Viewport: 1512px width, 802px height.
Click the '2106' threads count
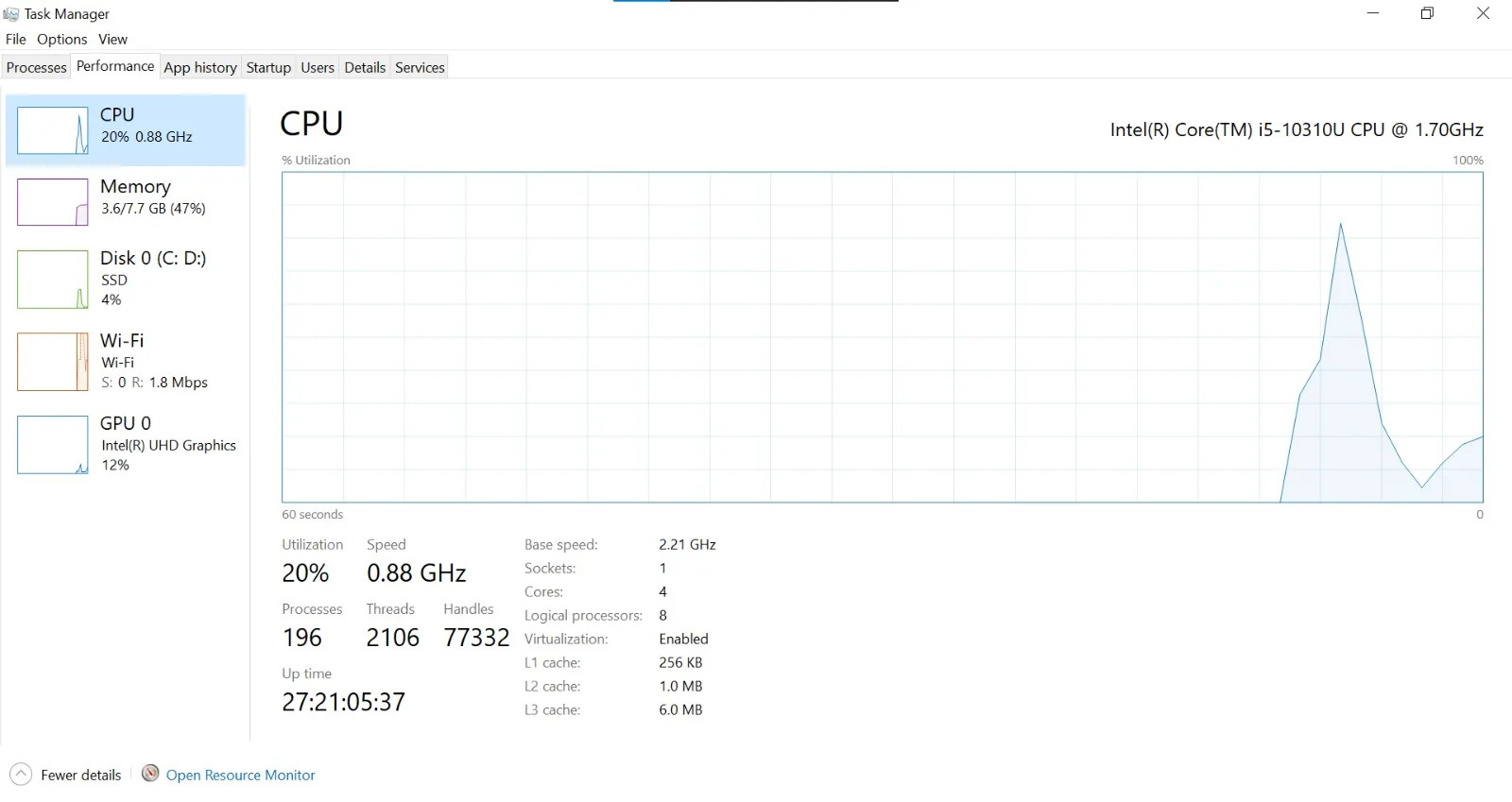[x=393, y=638]
